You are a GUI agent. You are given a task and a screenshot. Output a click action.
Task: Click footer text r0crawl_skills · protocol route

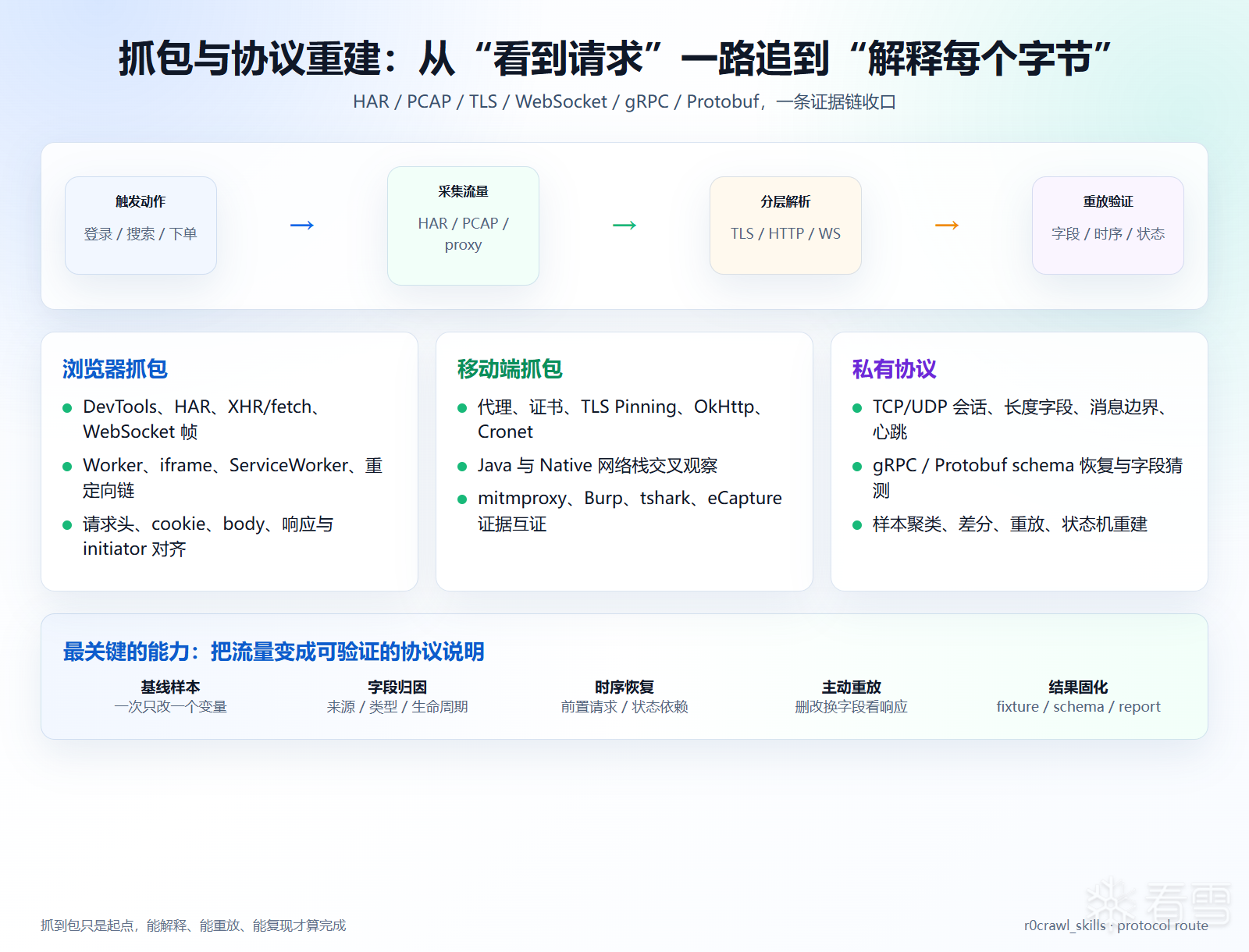1116,925
